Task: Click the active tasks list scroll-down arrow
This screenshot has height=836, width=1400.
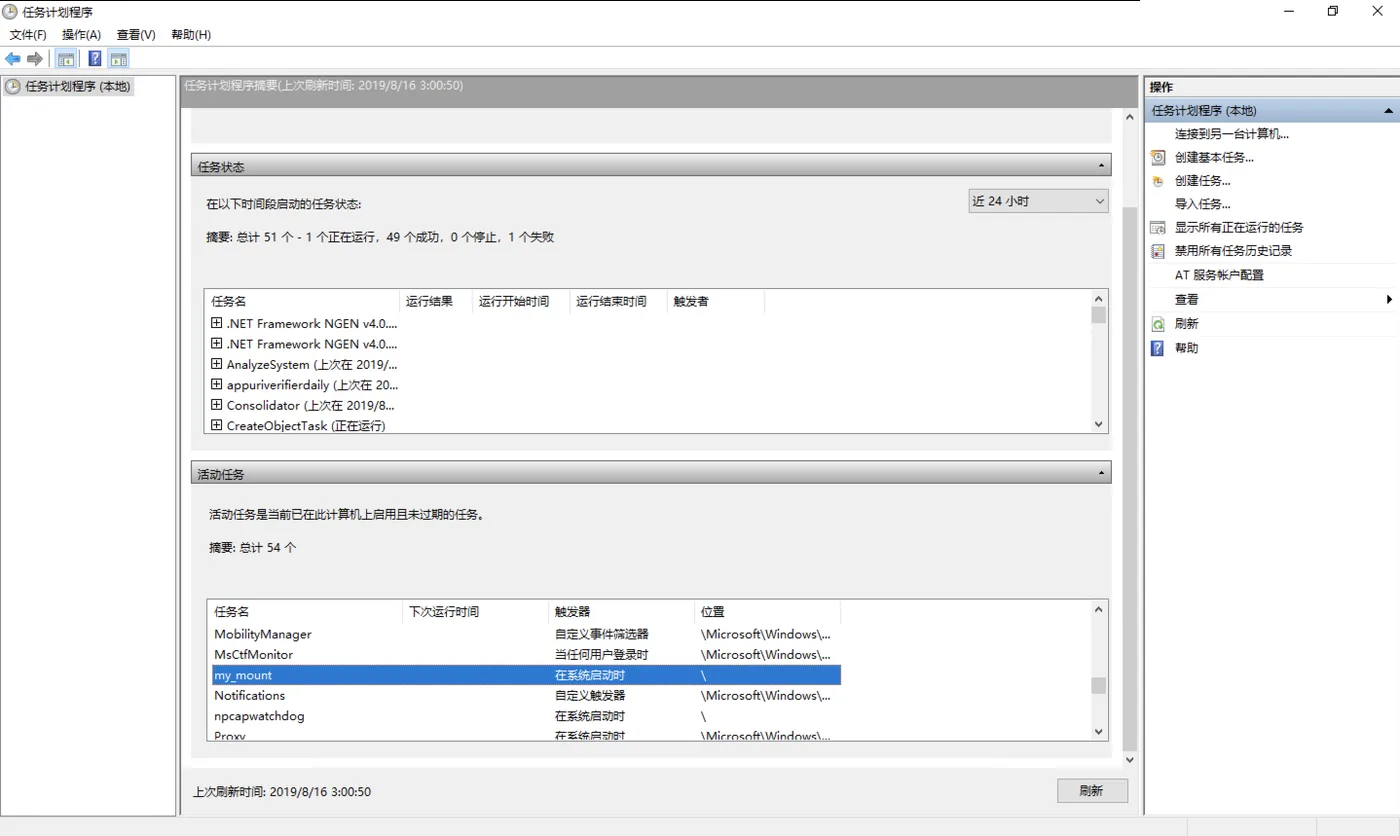Action: pyautogui.click(x=1099, y=732)
